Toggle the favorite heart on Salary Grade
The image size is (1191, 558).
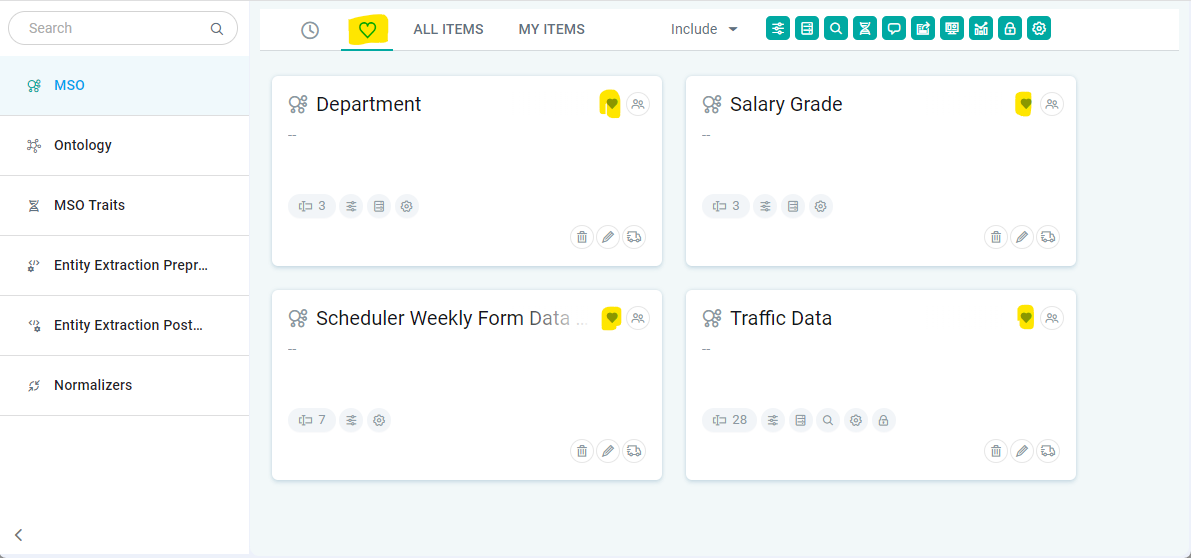(x=1025, y=103)
